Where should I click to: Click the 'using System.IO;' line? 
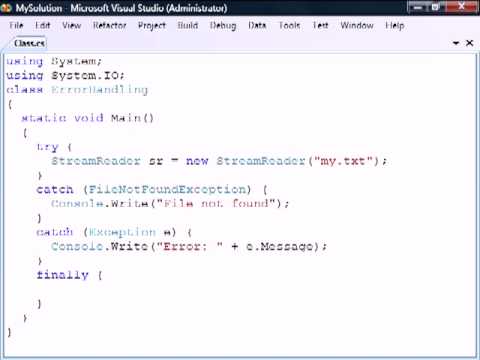click(x=65, y=76)
